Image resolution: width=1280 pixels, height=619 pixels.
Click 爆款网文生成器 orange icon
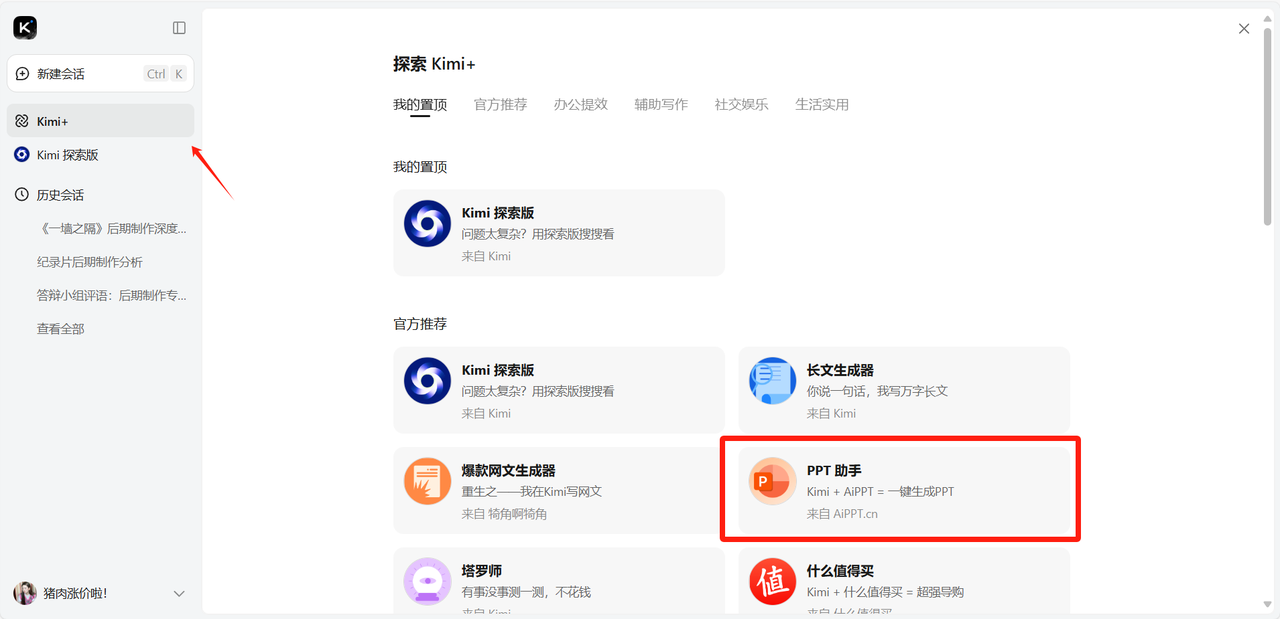click(x=428, y=481)
